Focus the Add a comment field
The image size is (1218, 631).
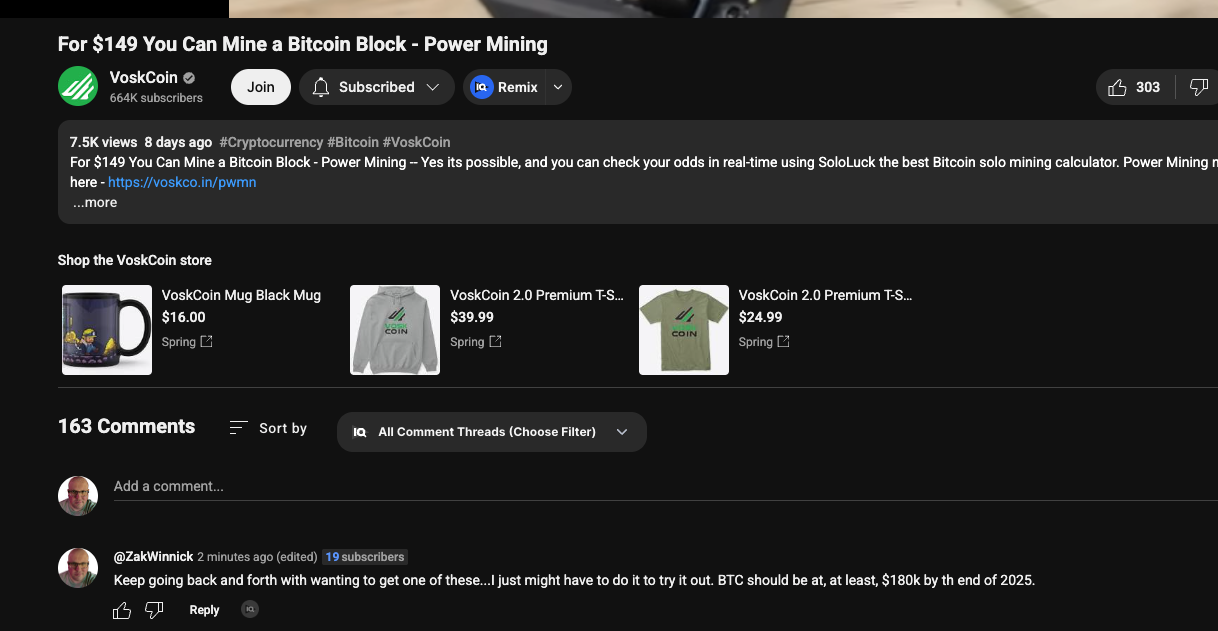(665, 487)
